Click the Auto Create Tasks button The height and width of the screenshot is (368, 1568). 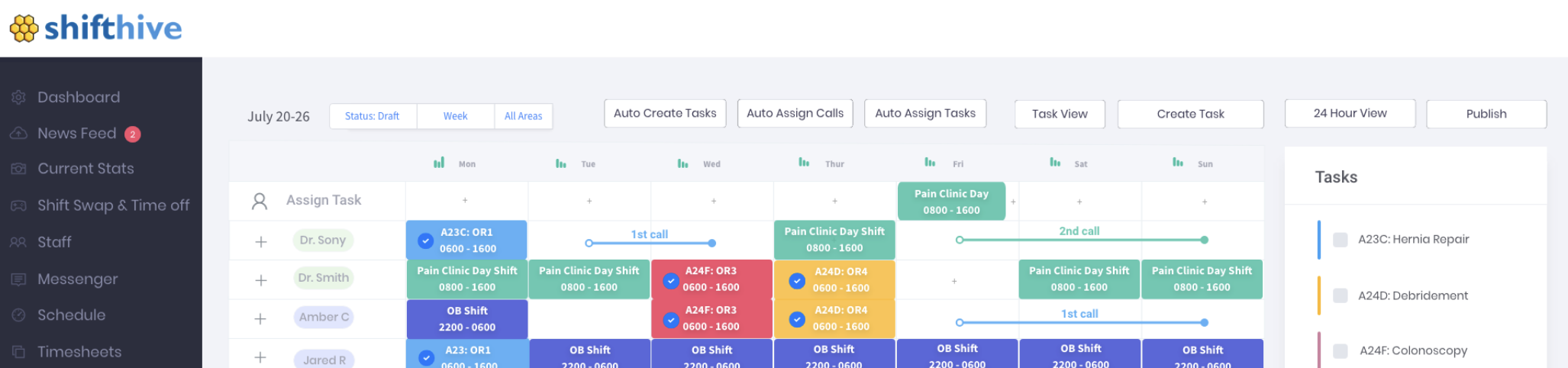coord(665,113)
